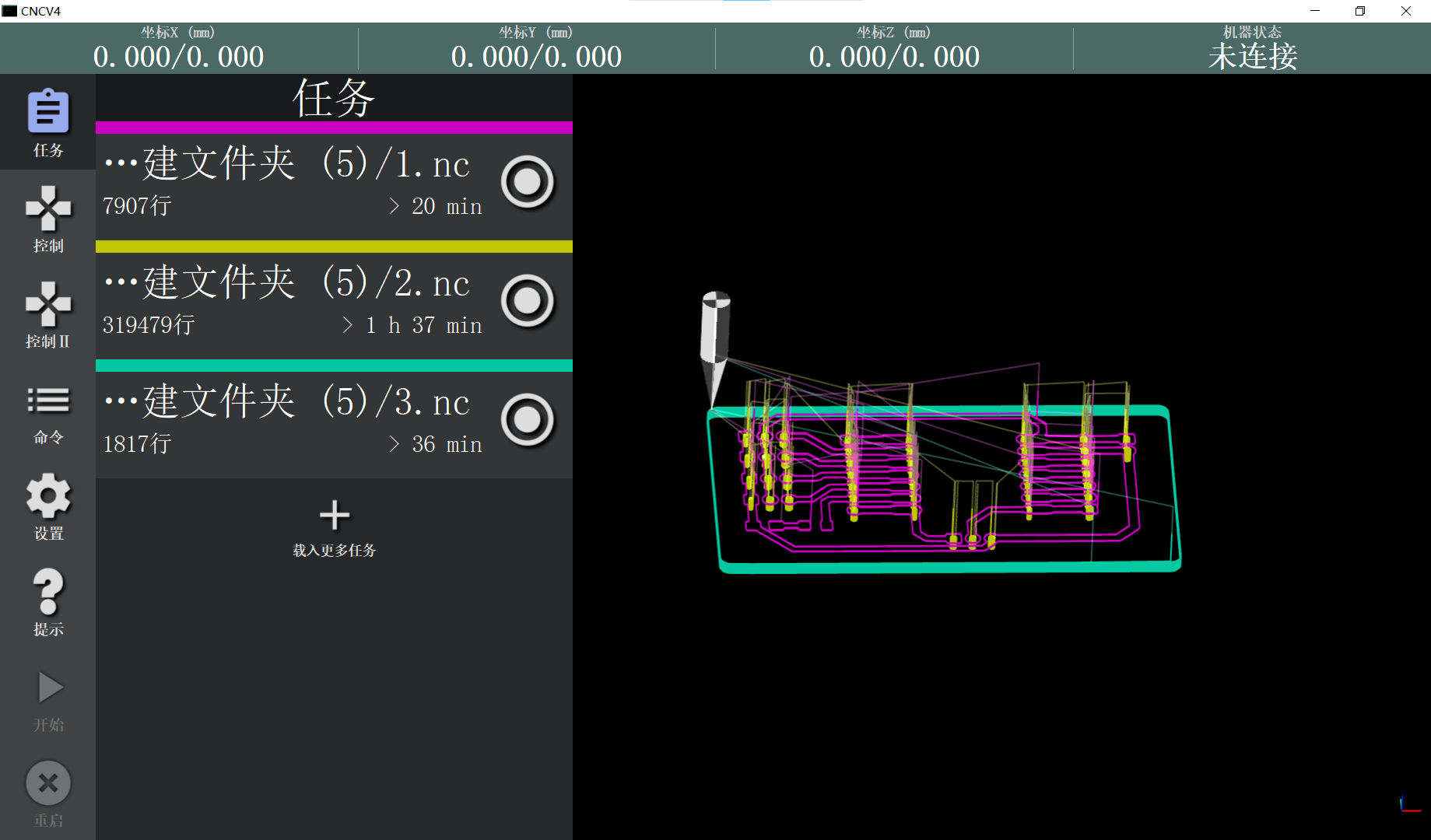
Task: Expand the 36 min chevron on 3.nc
Action: point(395,444)
